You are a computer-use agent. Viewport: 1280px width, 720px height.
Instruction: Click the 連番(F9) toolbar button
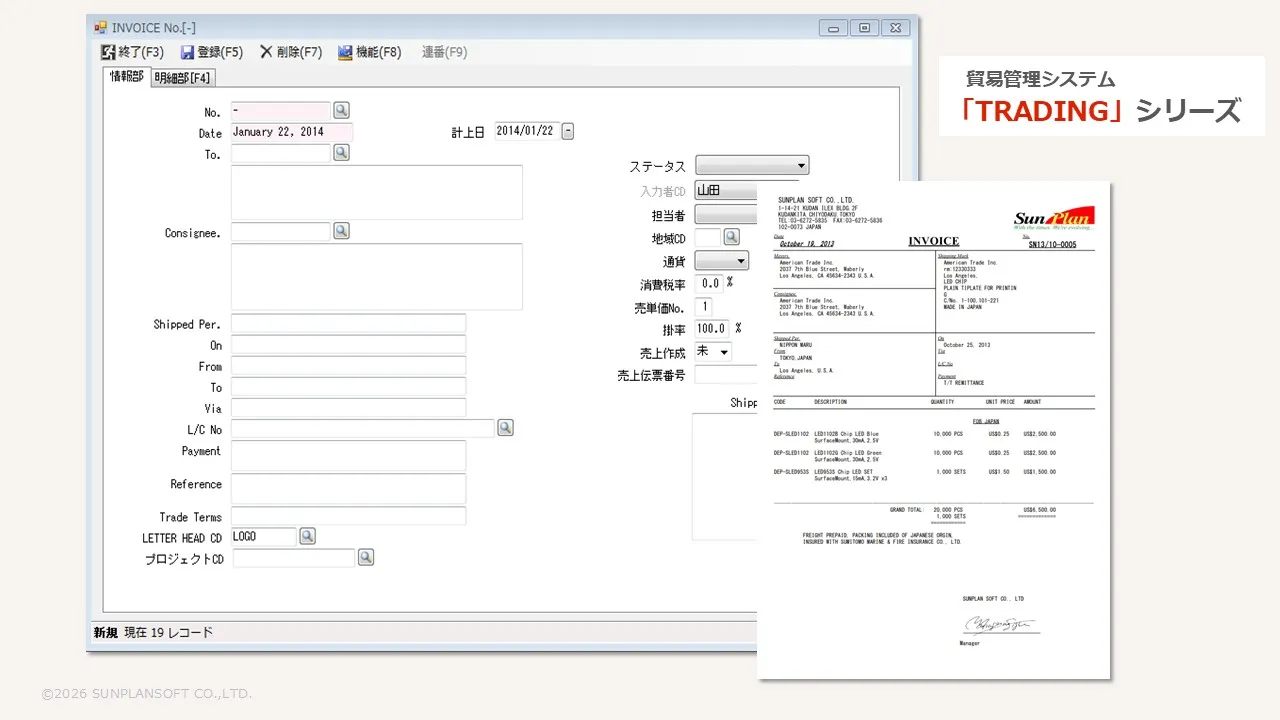pyautogui.click(x=443, y=52)
